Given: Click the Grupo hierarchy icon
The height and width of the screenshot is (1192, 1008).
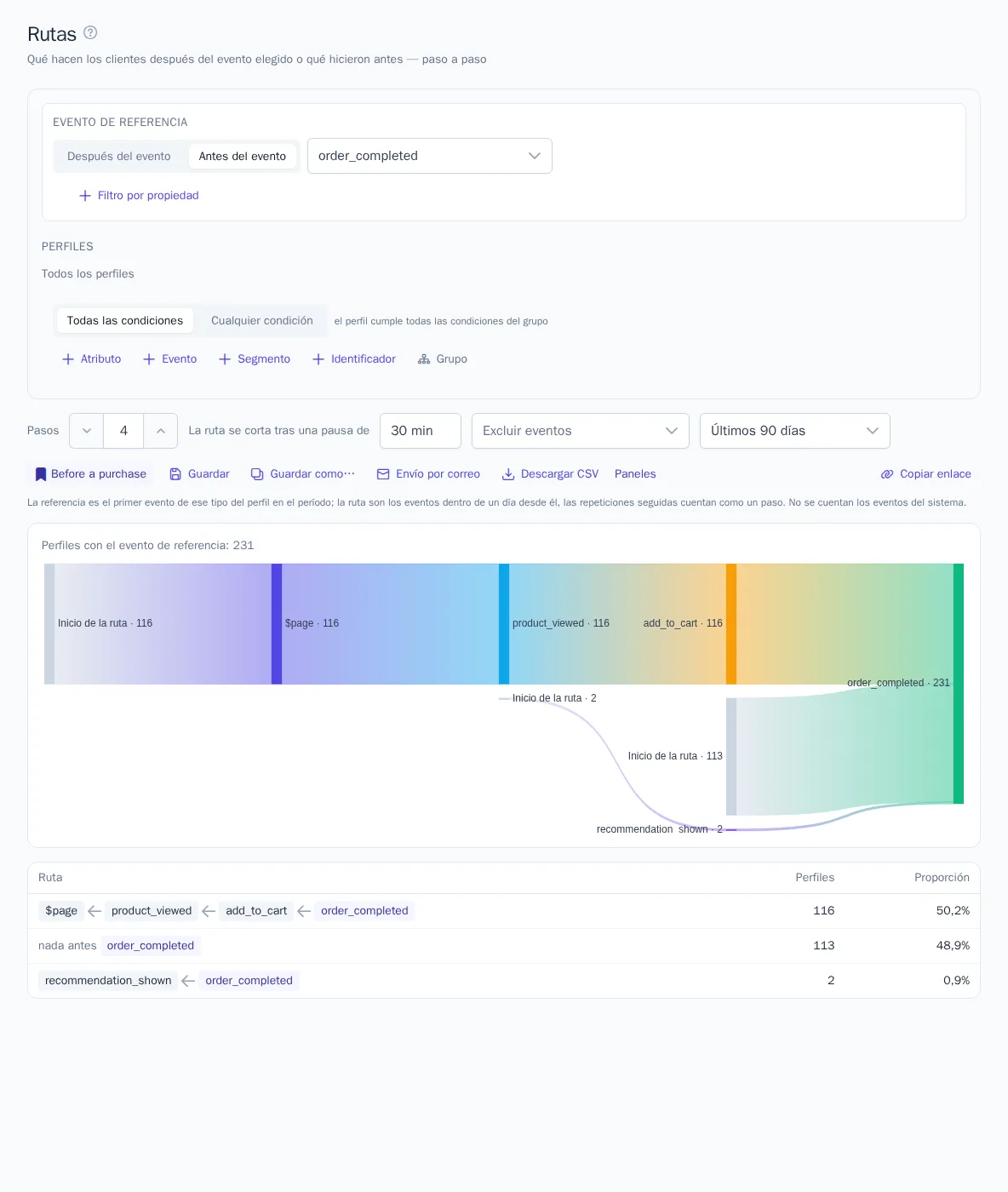Looking at the screenshot, I should coord(424,359).
